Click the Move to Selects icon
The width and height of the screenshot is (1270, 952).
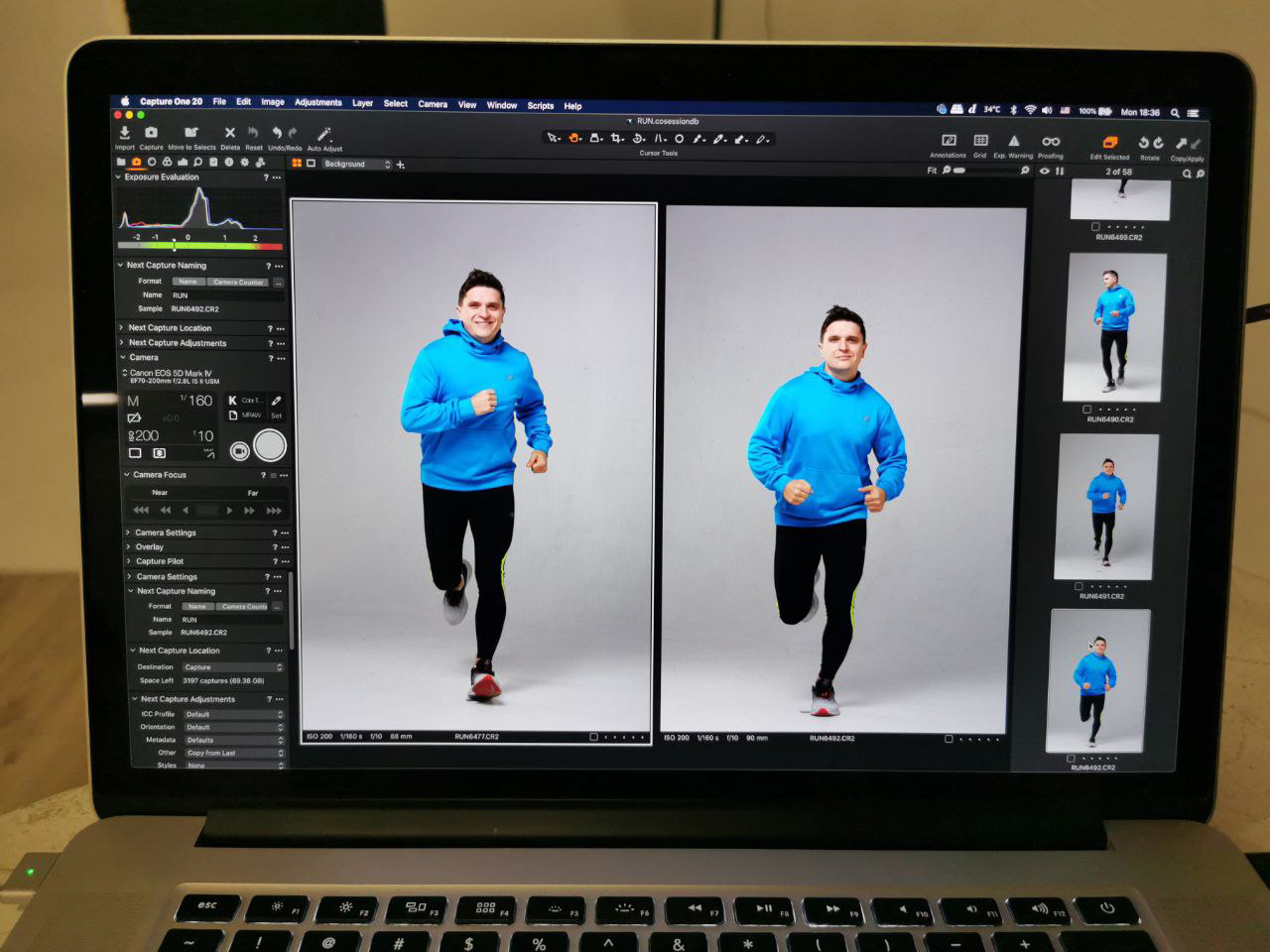click(x=191, y=132)
